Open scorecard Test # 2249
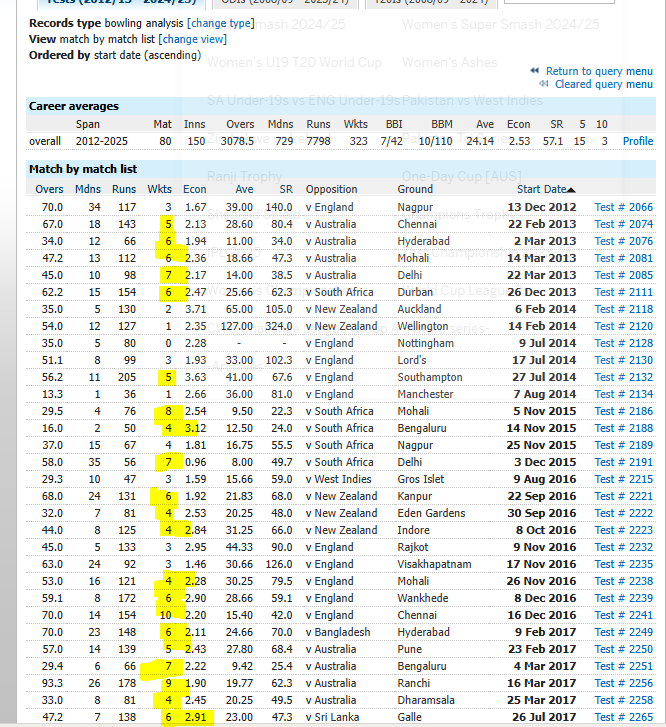Viewport: 666px width, 727px height. (x=623, y=632)
